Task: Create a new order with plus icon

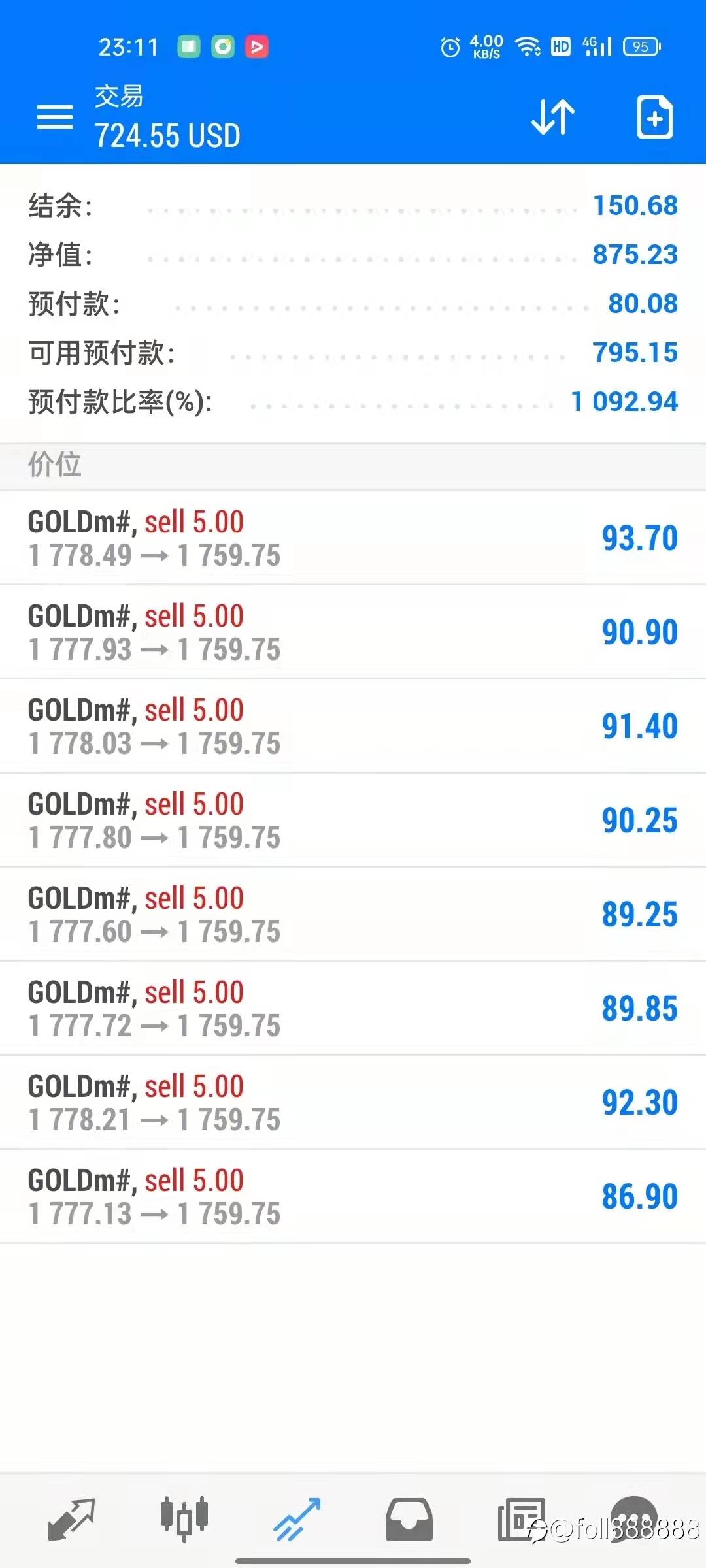Action: pyautogui.click(x=655, y=118)
